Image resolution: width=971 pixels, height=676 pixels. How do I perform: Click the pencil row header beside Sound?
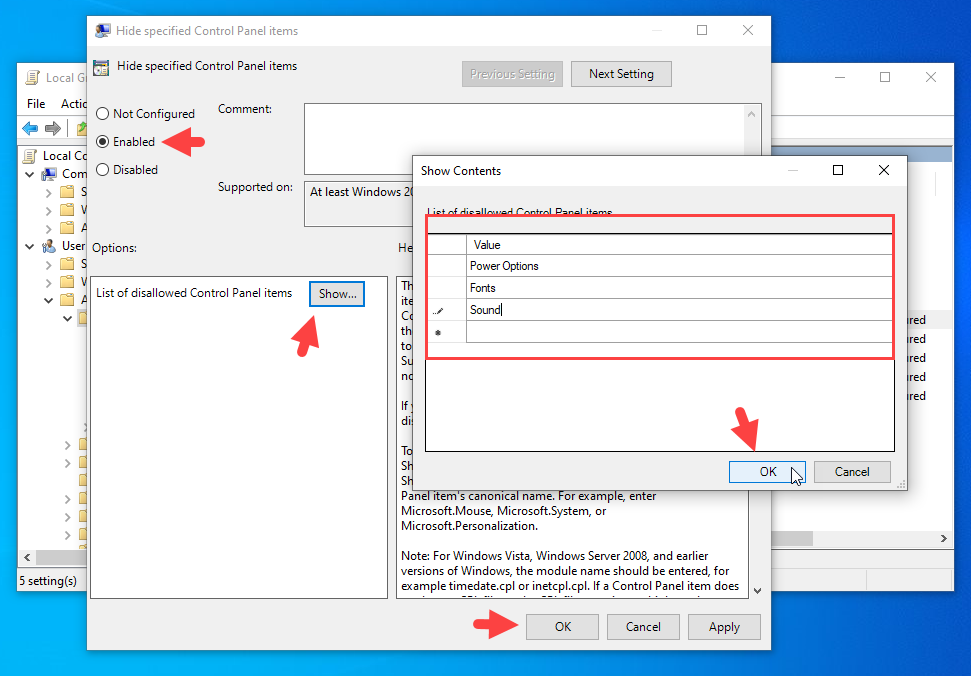pos(446,310)
